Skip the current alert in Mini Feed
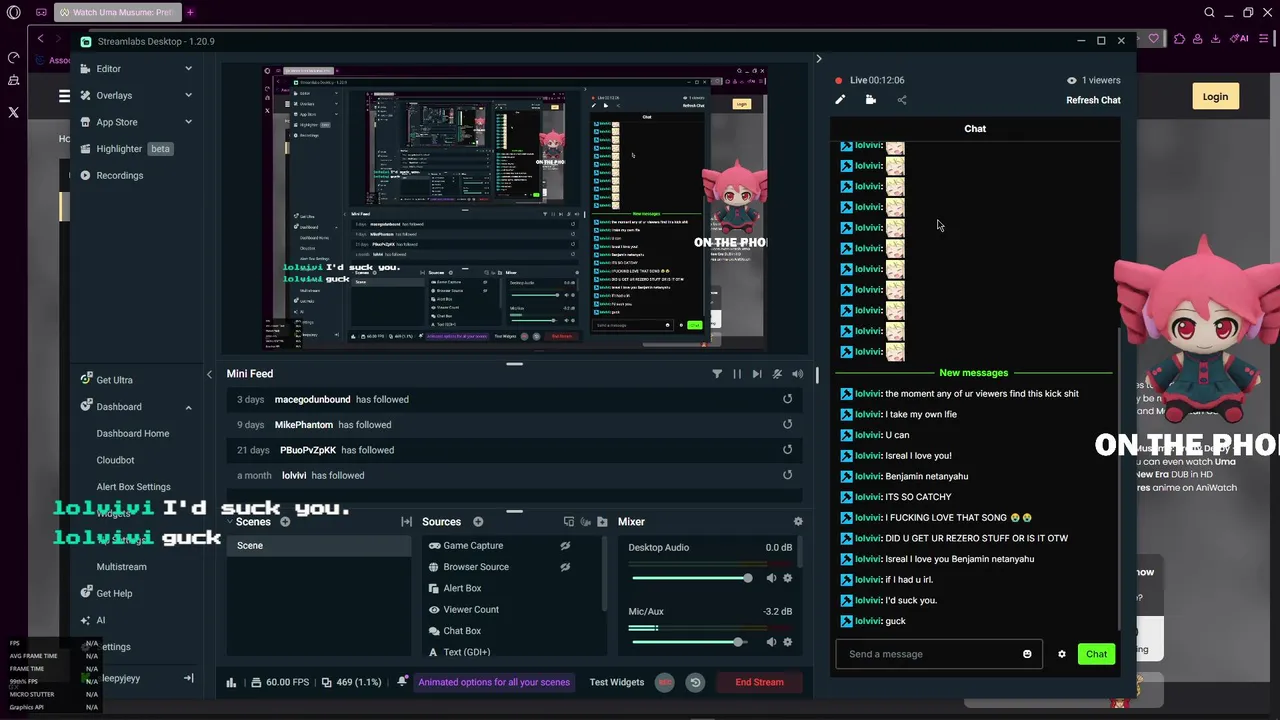The image size is (1280, 720). tap(757, 374)
